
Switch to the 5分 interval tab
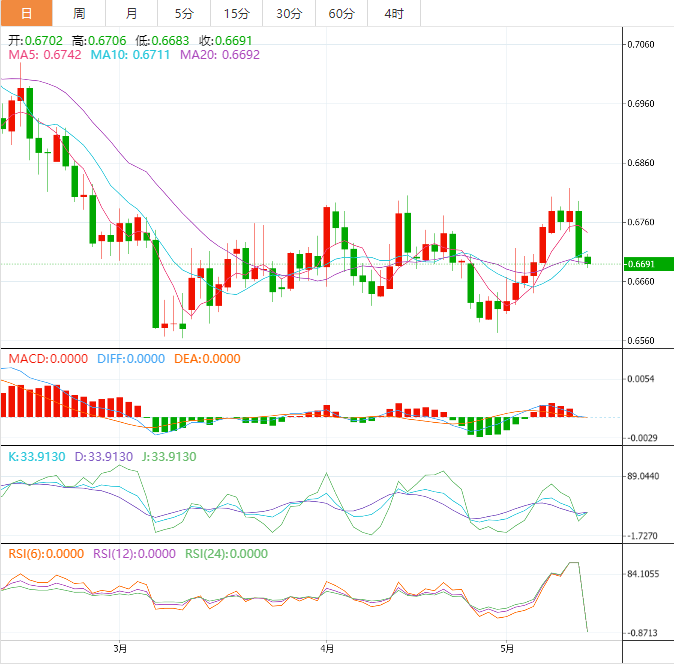point(184,13)
